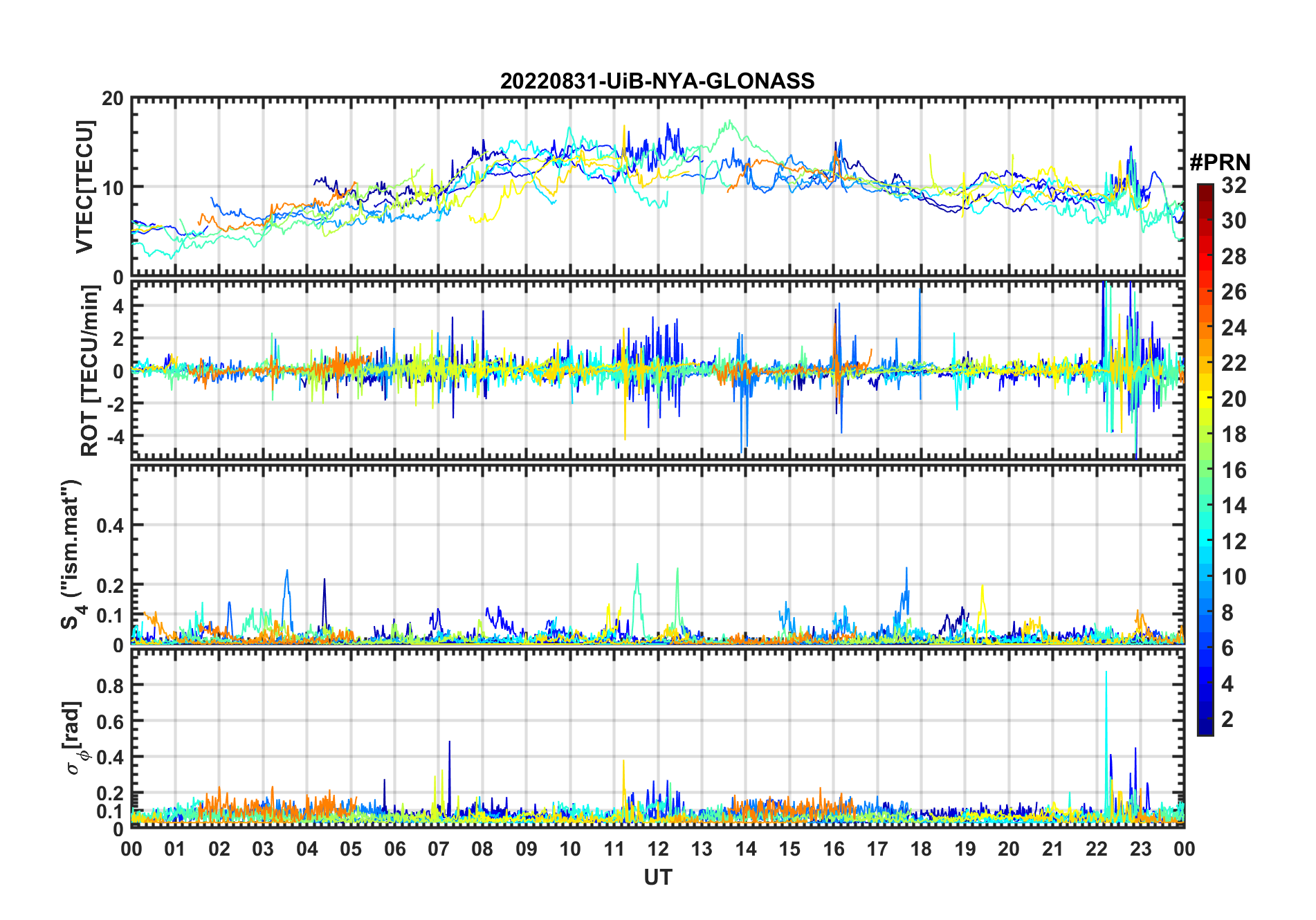This screenshot has height=920, width=1316.
Task: Click the 0.4 tick on S4 axis
Action: [x=110, y=526]
